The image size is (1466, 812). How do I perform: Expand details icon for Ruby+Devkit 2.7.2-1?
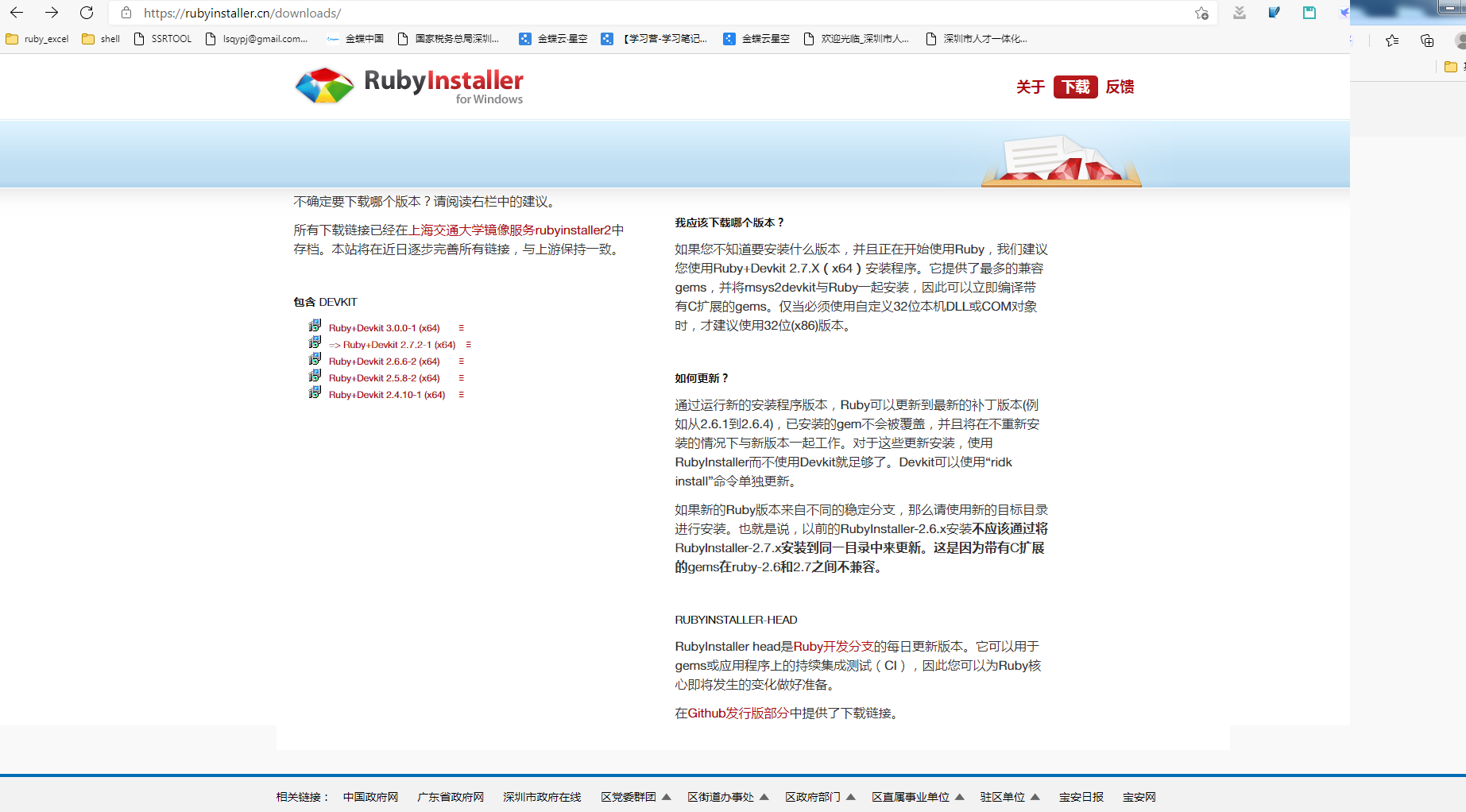coord(468,345)
